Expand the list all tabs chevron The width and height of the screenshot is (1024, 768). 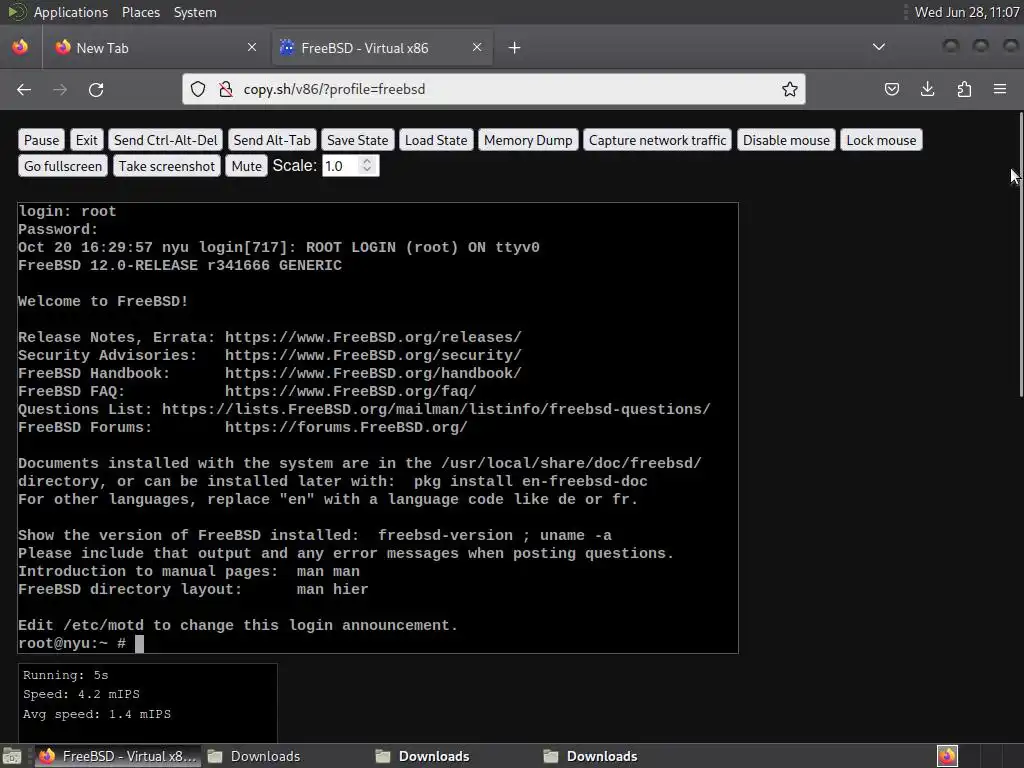click(x=879, y=47)
